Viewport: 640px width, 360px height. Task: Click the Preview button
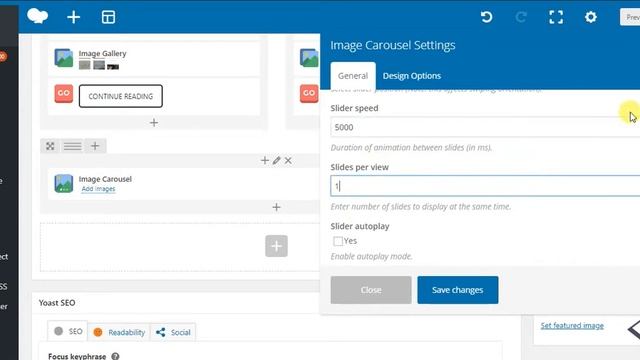(x=630, y=17)
